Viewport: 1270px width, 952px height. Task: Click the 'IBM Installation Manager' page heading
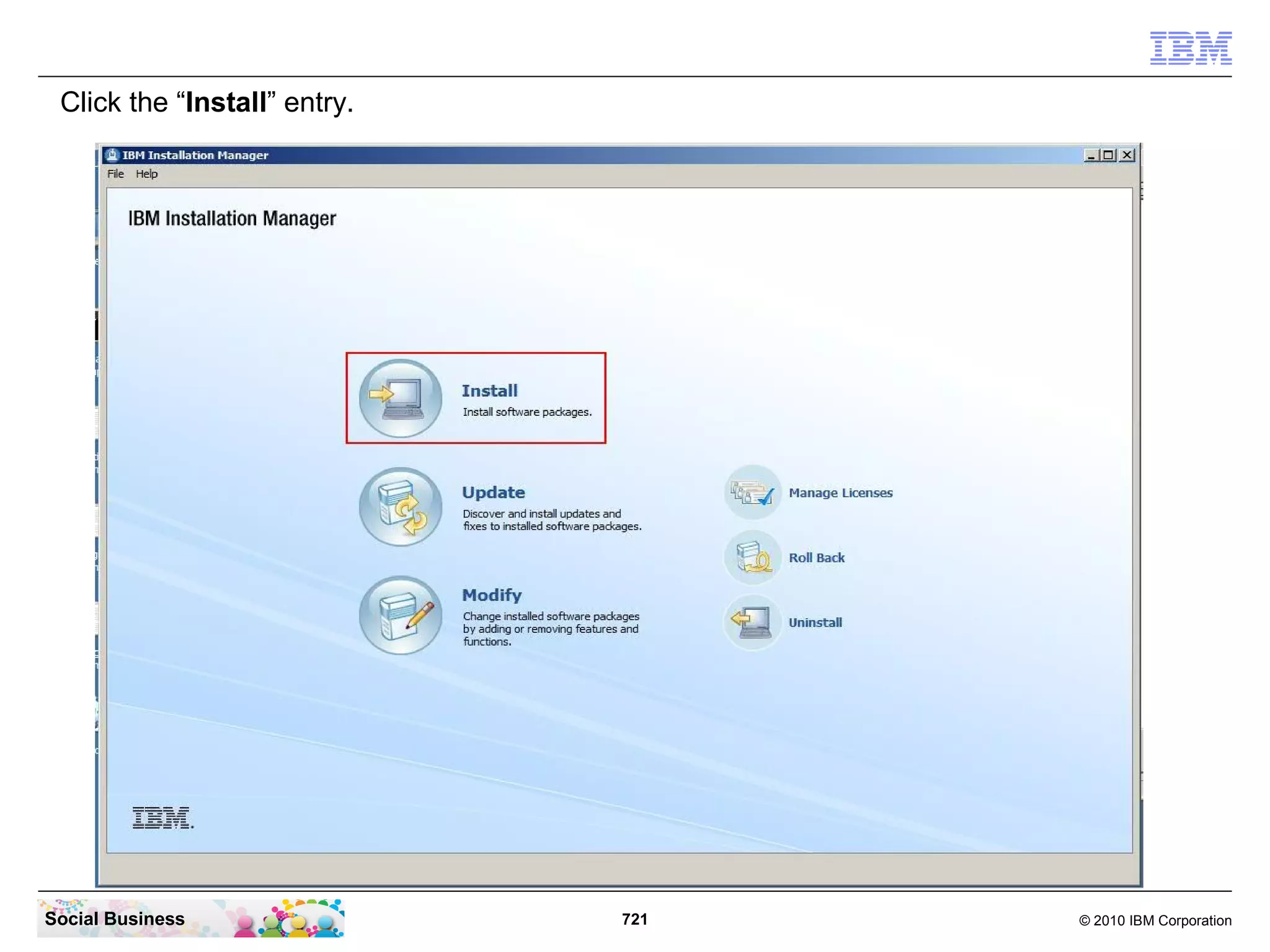point(232,219)
